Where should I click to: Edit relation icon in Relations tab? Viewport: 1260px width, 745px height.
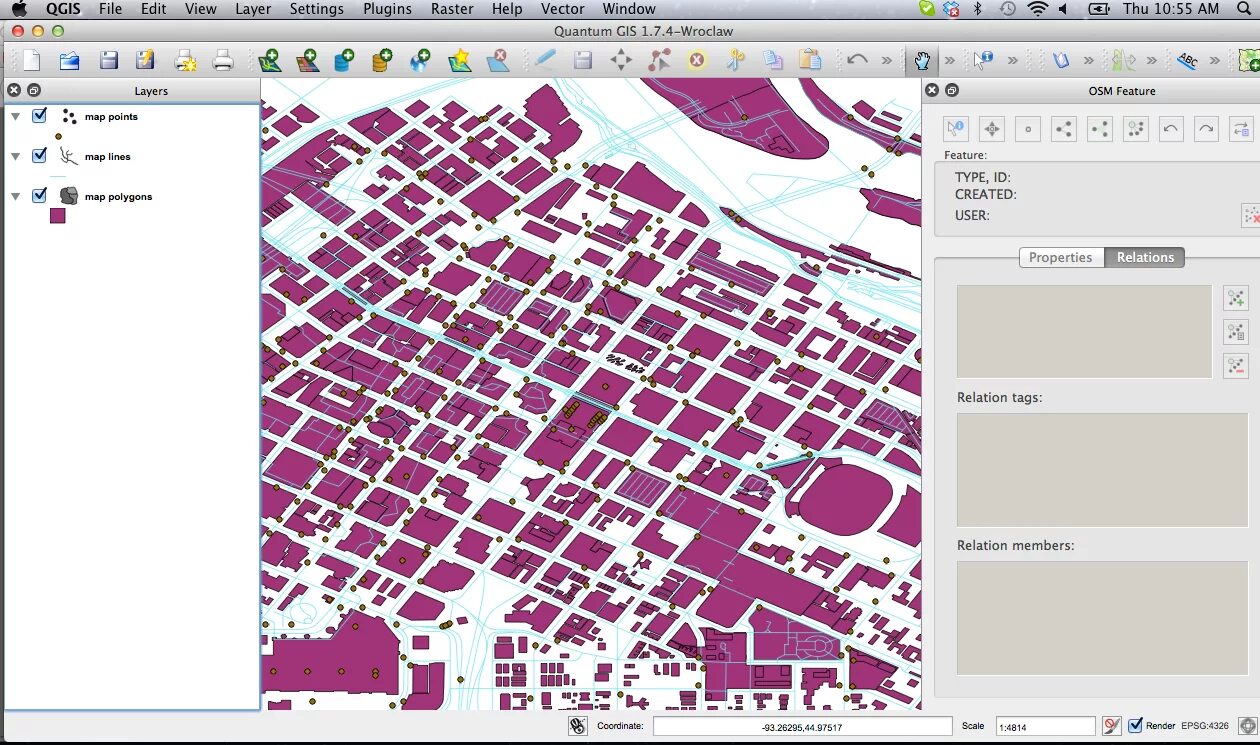[x=1236, y=332]
